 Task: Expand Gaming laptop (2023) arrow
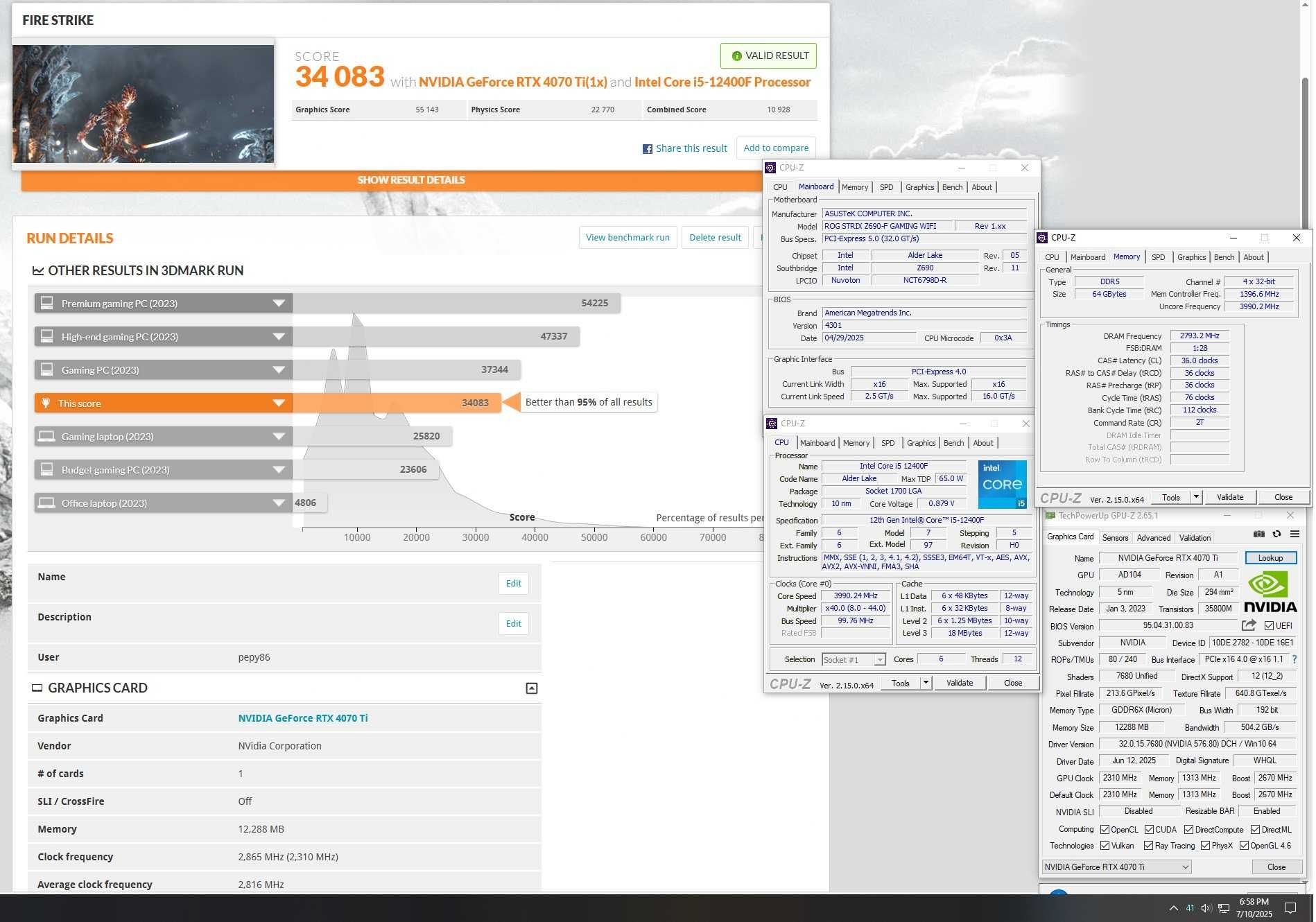click(x=279, y=436)
